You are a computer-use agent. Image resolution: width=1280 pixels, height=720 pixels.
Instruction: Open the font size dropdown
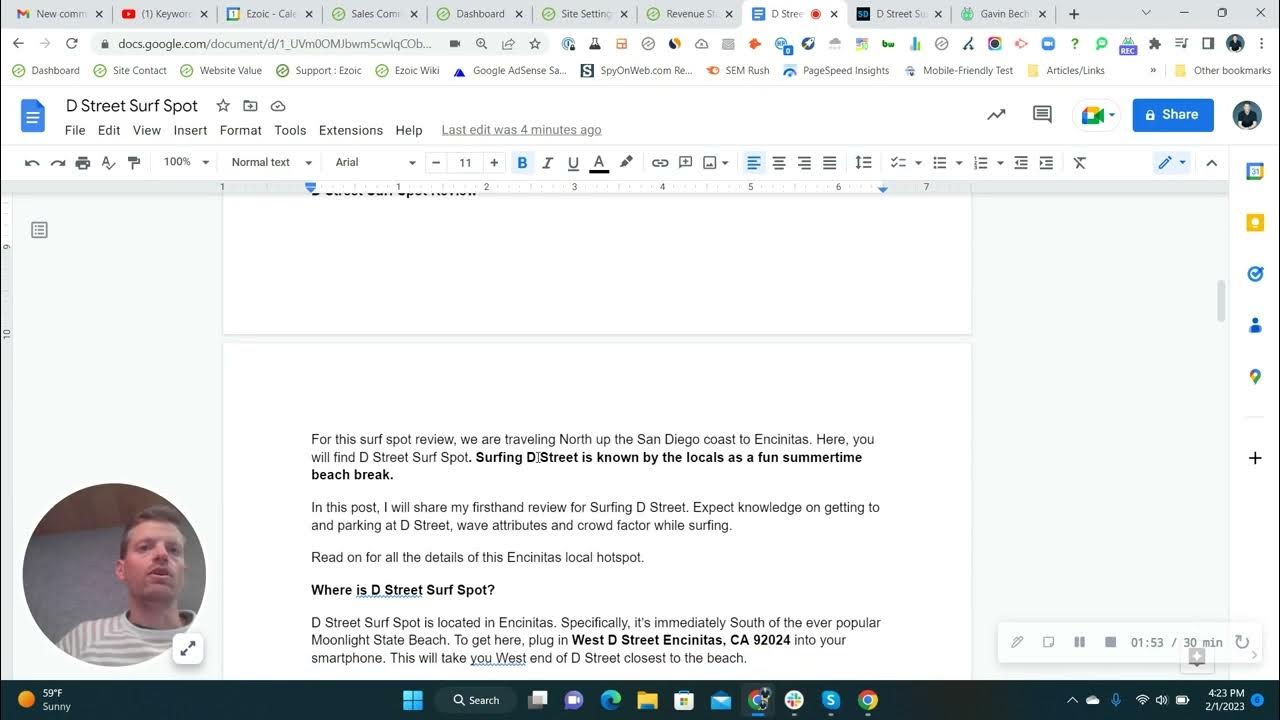[465, 162]
